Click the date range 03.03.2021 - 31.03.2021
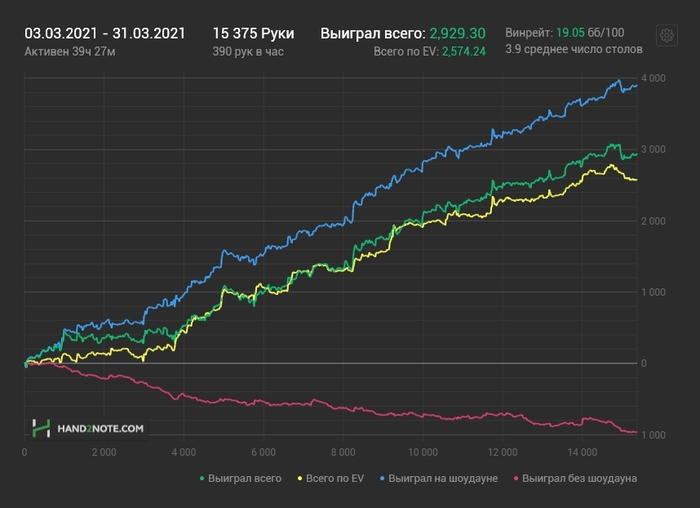Viewport: 700px width, 508px height. click(105, 33)
